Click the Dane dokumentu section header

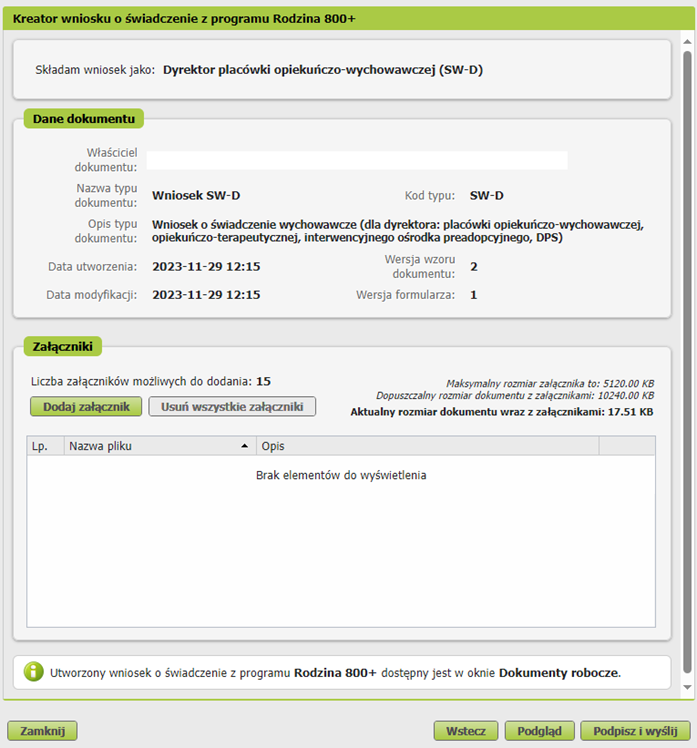tap(84, 119)
